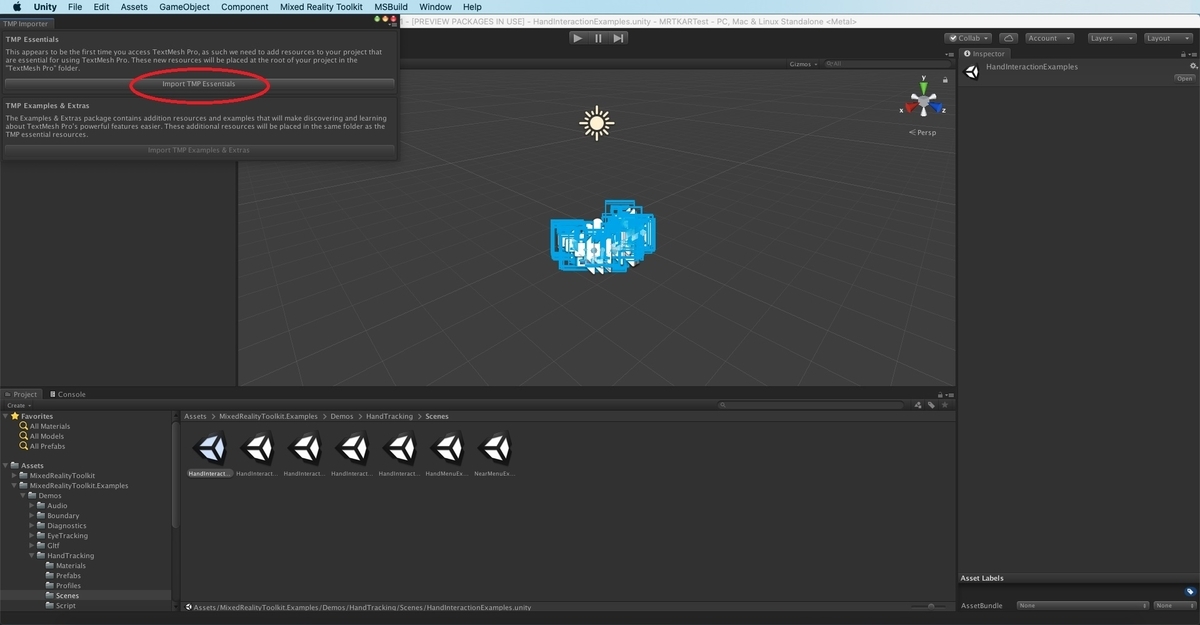Image resolution: width=1200 pixels, height=625 pixels.
Task: Open the Layers dropdown
Action: pos(1111,38)
